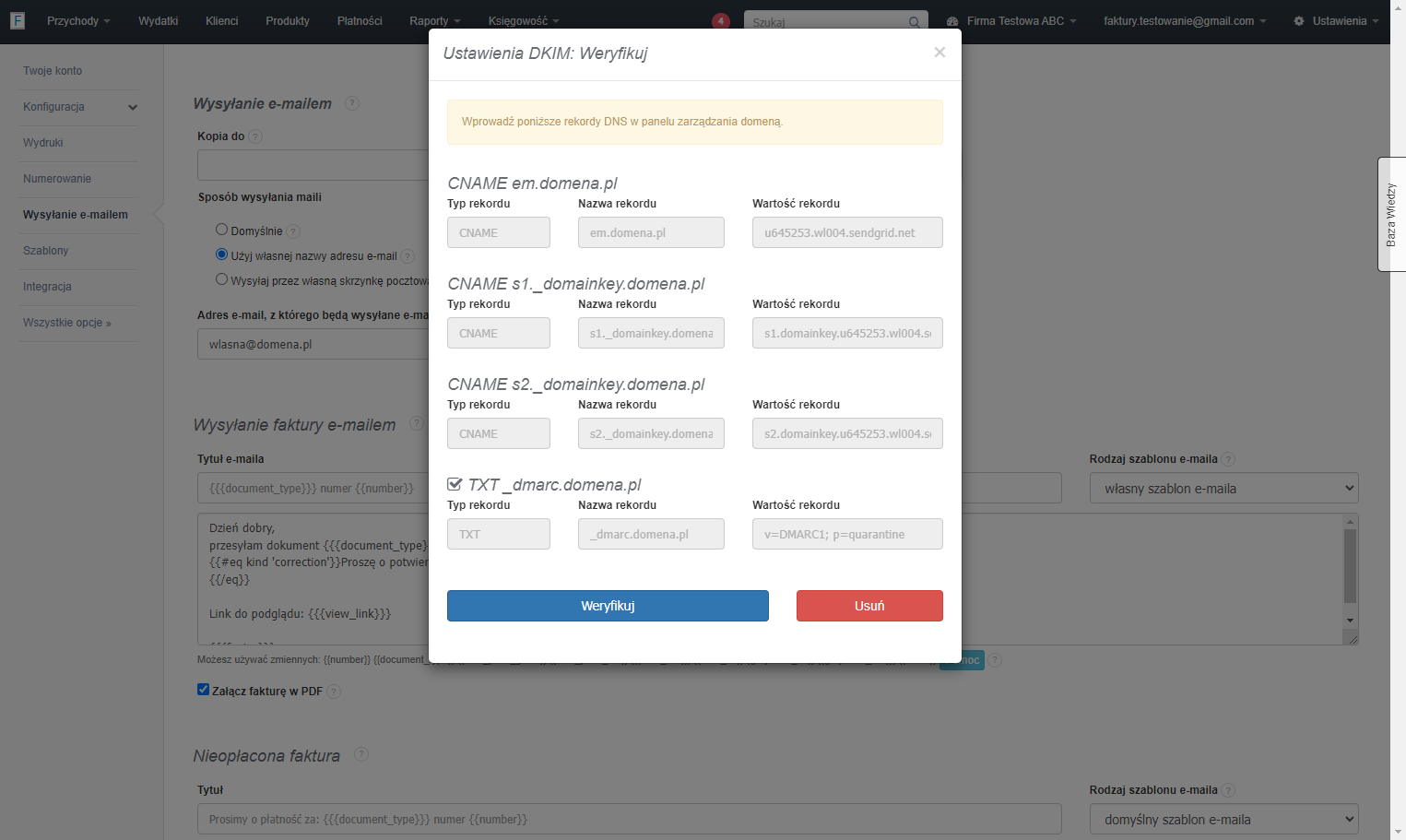Click the F logo in the top bar
Viewport: 1406px width, 840px height.
[x=17, y=20]
